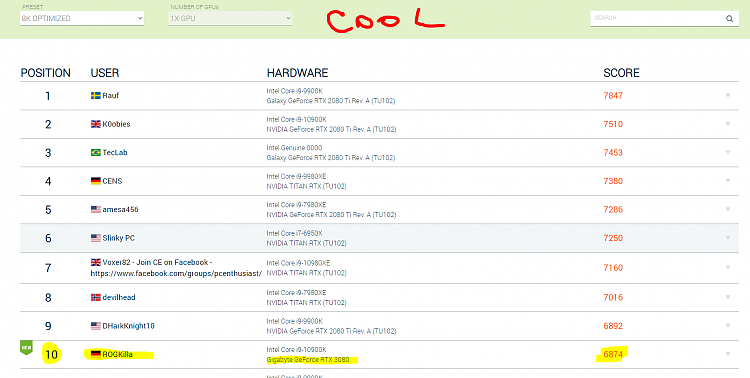Screen dimensions: 750x378
Task: Select score 7453
Action: [613, 152]
